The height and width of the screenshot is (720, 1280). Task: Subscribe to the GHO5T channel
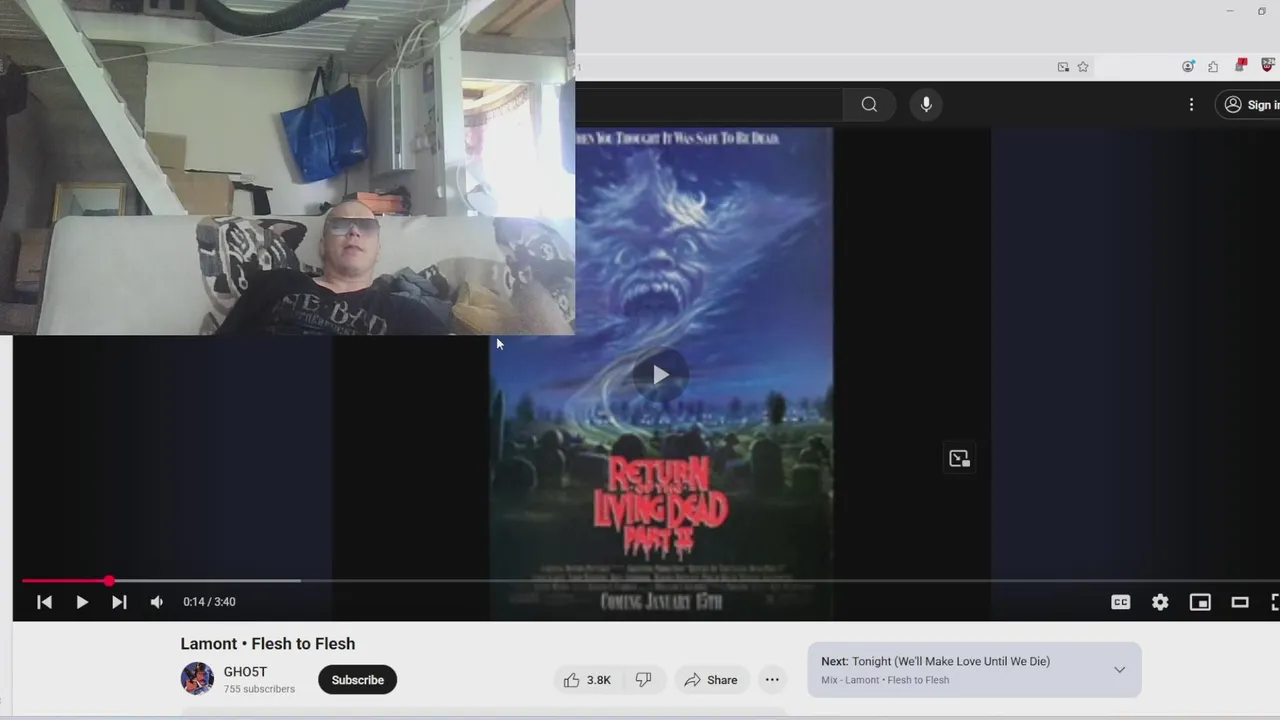pos(357,680)
